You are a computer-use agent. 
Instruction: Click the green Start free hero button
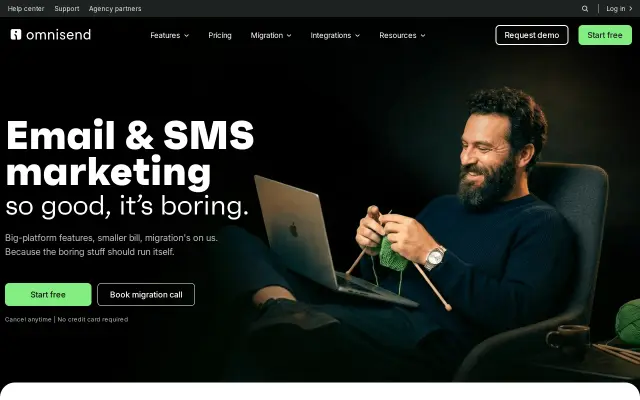48,294
